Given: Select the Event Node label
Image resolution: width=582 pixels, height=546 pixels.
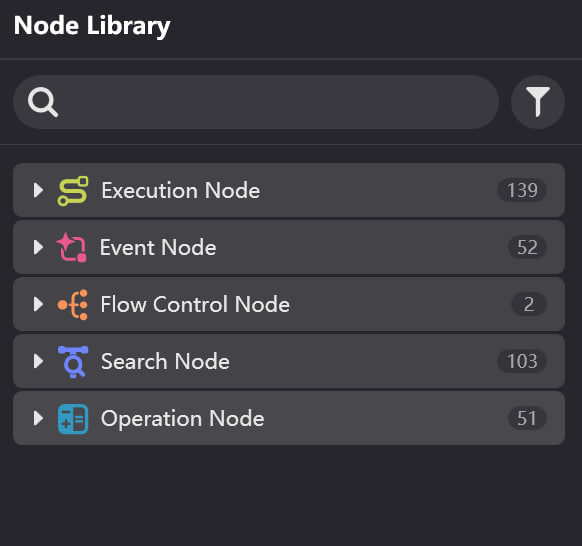Looking at the screenshot, I should pos(158,247).
